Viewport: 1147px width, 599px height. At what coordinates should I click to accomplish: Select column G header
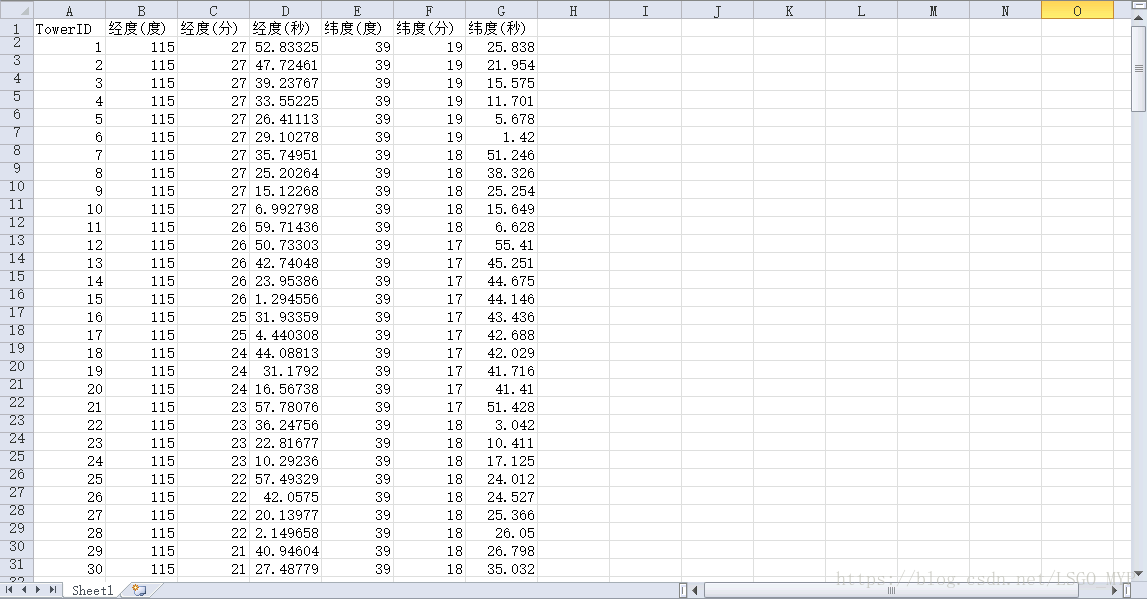click(x=501, y=10)
